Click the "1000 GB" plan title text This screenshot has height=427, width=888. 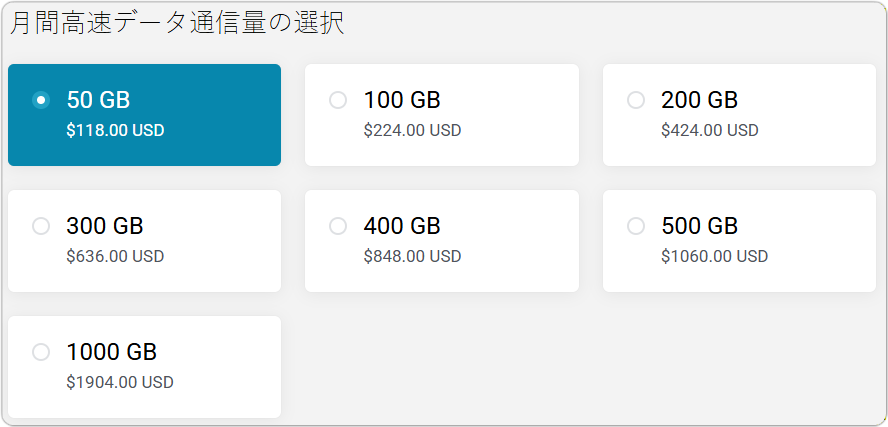coord(111,352)
